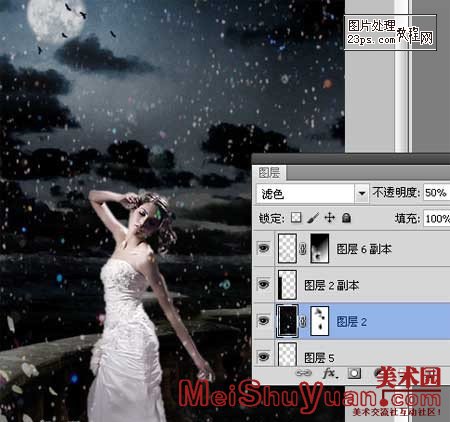
Task: Select the layer name 图层 6 副本
Action: (364, 249)
